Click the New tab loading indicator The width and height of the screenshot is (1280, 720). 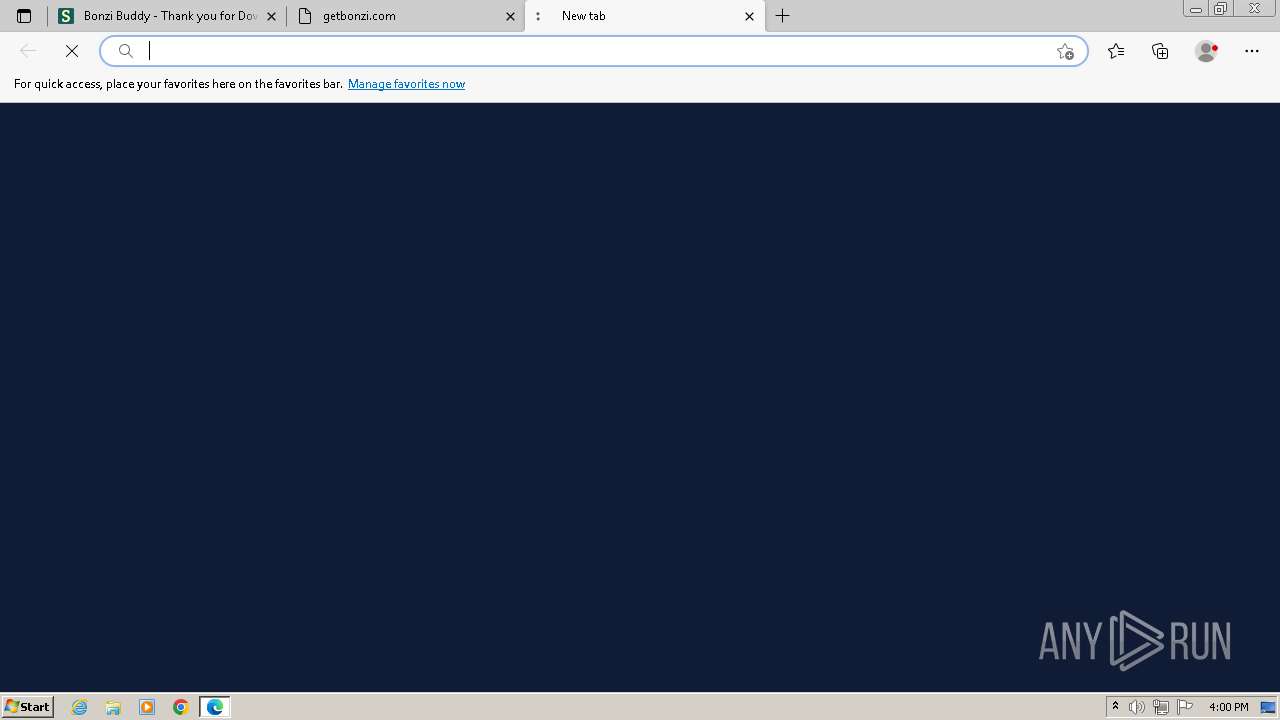(538, 16)
